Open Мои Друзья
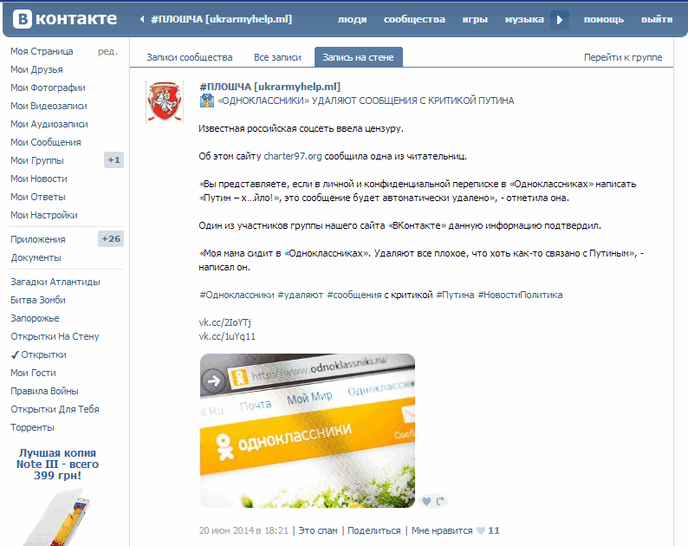Image resolution: width=688 pixels, height=546 pixels. [36, 69]
